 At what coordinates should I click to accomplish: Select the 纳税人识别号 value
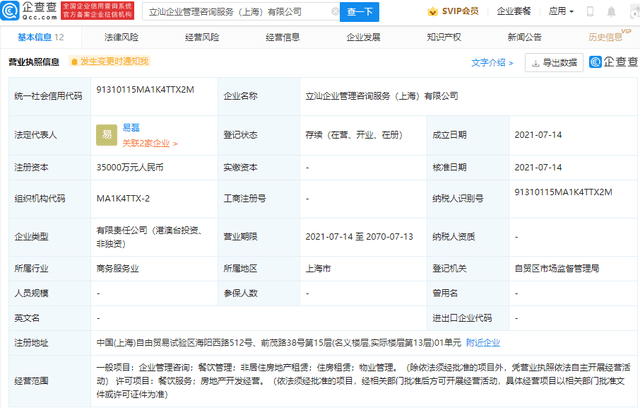point(563,192)
